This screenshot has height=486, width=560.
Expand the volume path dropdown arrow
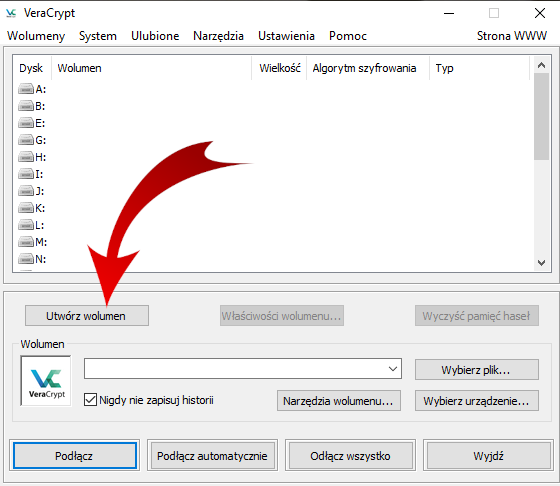393,369
